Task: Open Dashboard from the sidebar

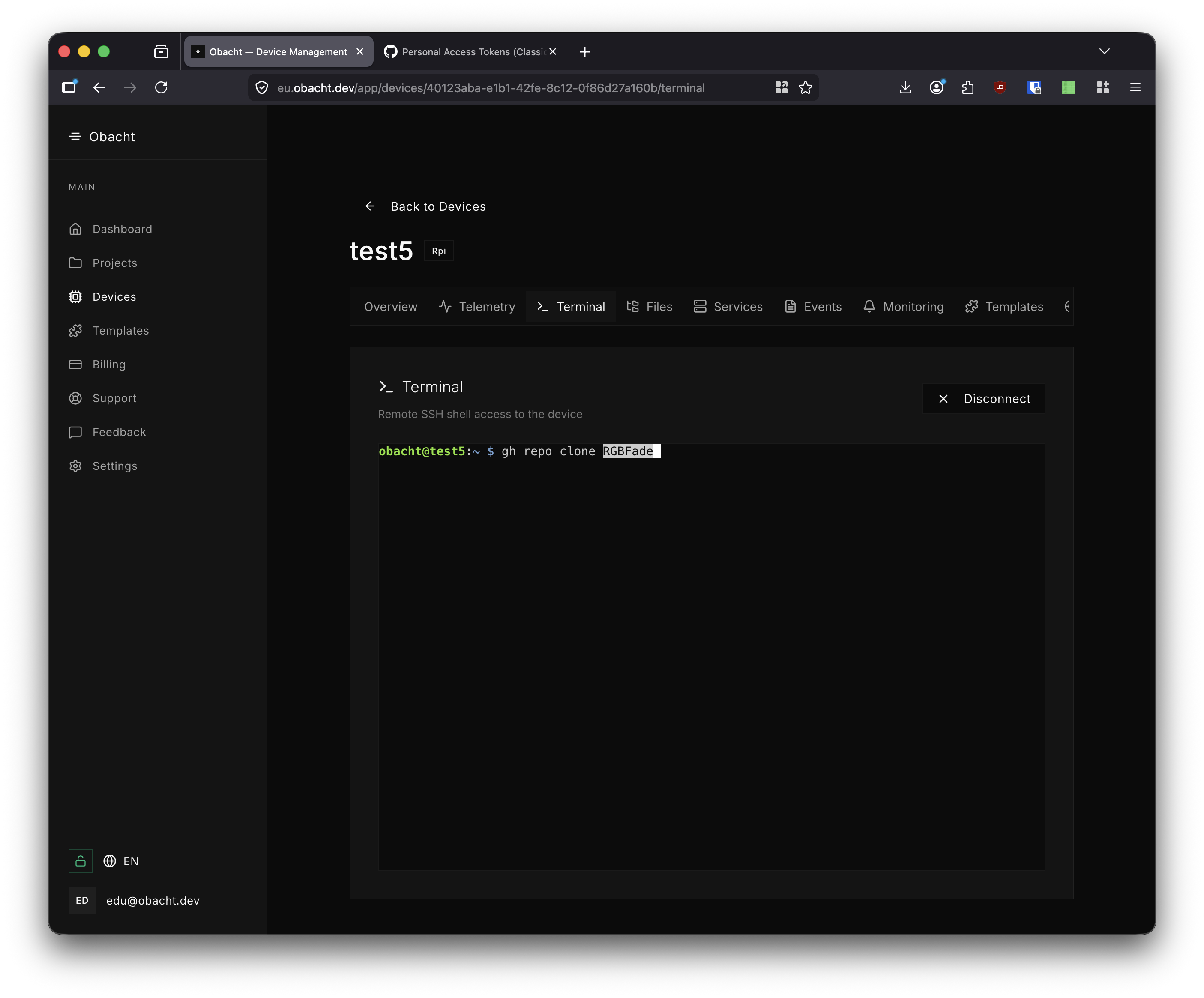Action: click(122, 229)
